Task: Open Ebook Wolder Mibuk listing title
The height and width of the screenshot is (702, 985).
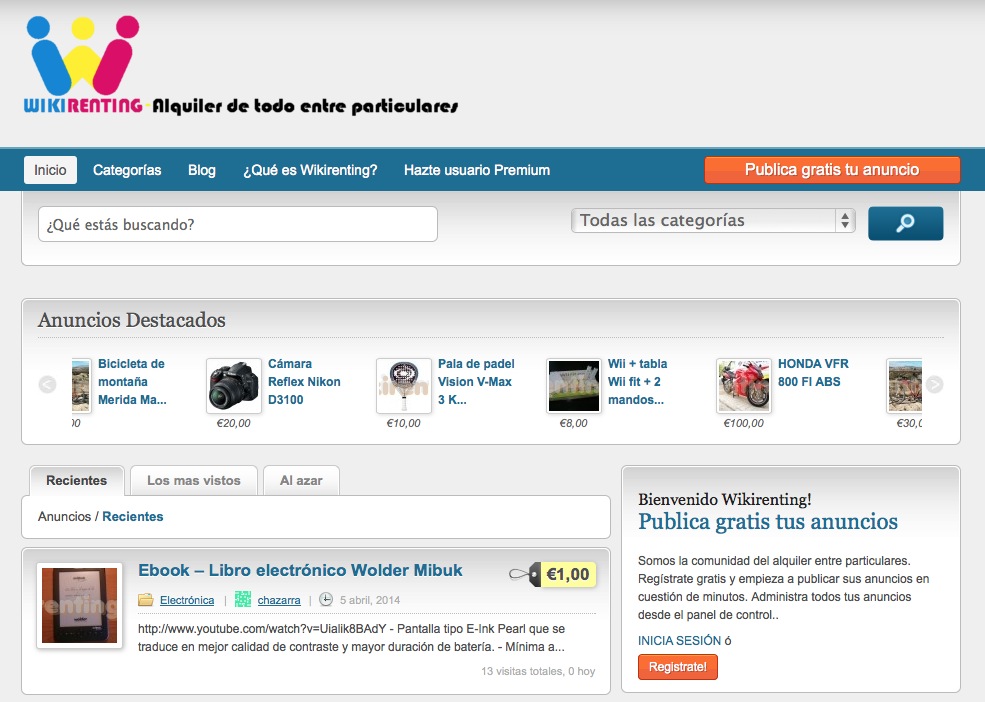Action: [x=300, y=570]
